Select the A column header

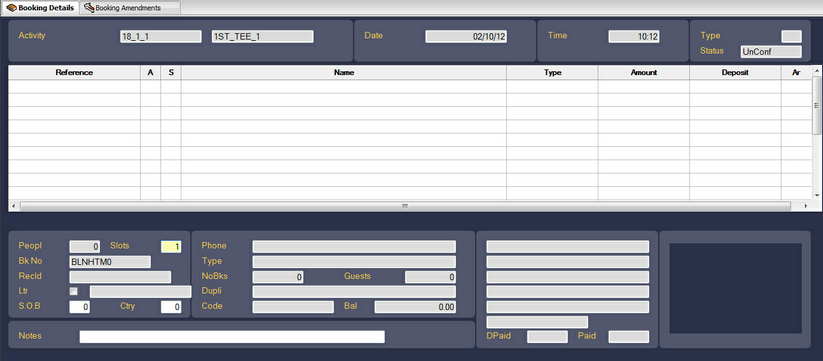151,72
